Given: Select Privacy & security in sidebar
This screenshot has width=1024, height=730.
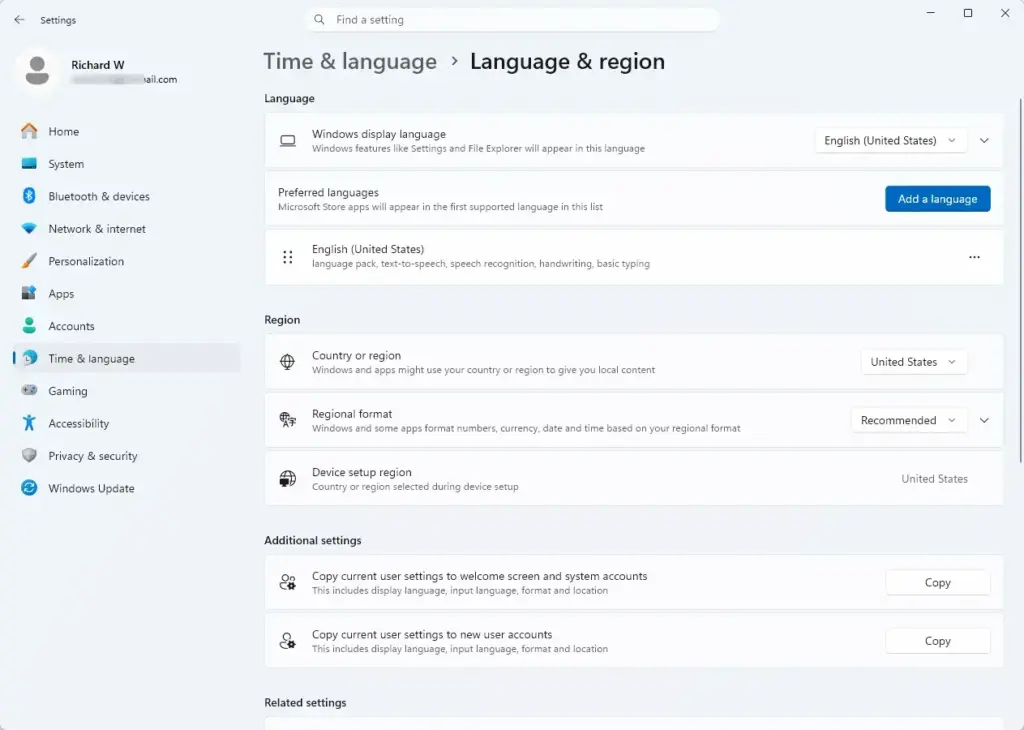Looking at the screenshot, I should coord(127,456).
